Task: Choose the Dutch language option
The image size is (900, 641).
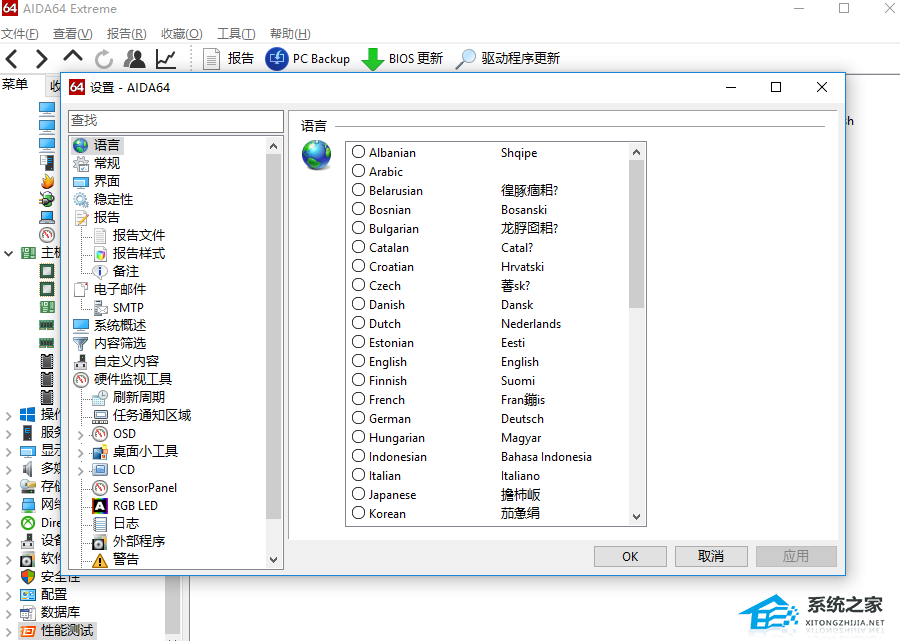Action: click(x=359, y=323)
